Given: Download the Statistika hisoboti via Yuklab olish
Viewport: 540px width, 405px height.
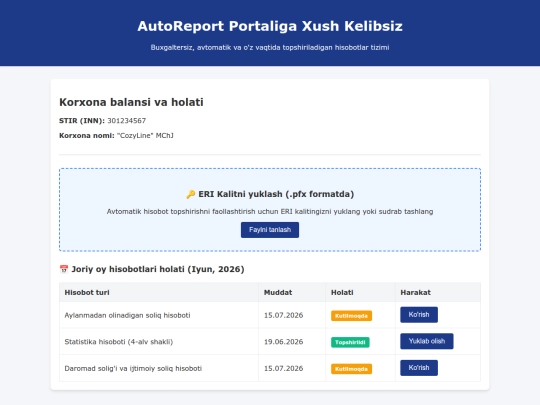Looking at the screenshot, I should coord(427,341).
